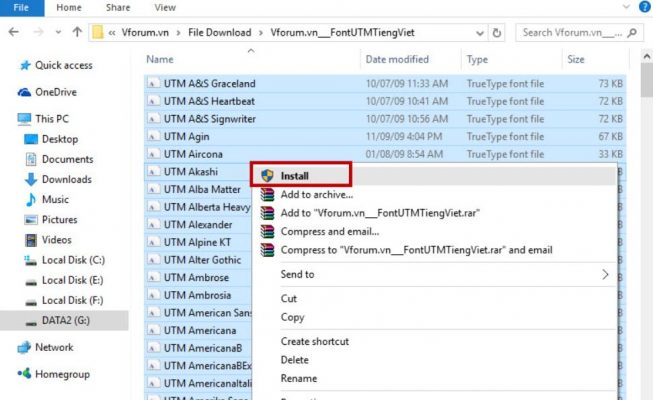Image resolution: width=653 pixels, height=400 pixels.
Task: Click the File Download breadcrumb segment
Action: (x=219, y=32)
